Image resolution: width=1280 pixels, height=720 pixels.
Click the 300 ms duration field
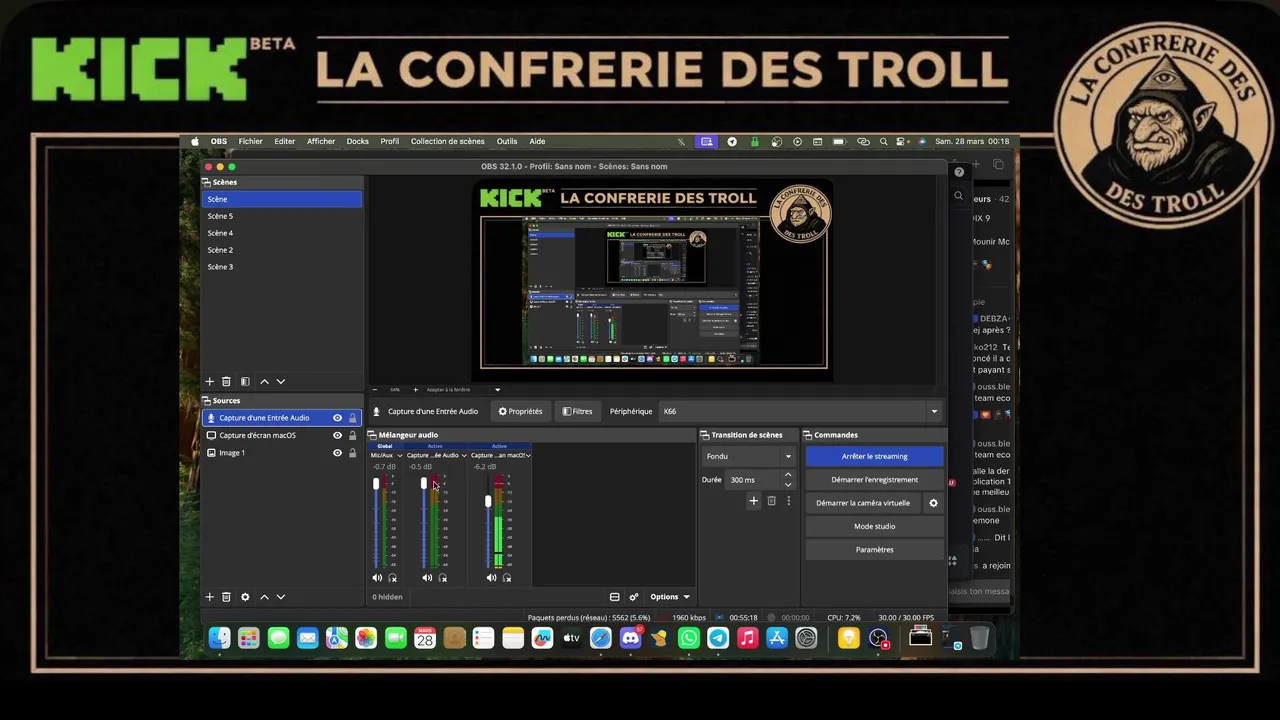pos(754,480)
